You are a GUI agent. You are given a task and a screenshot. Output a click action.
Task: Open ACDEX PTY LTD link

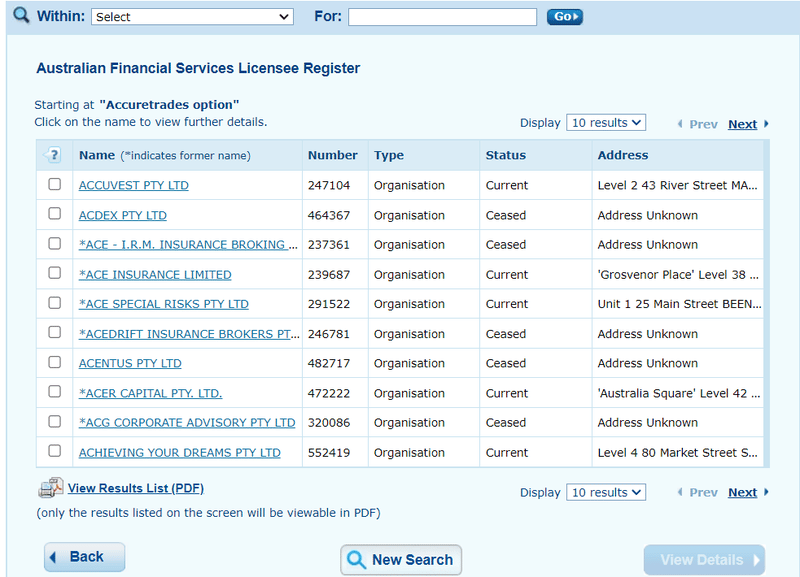[x=122, y=215]
